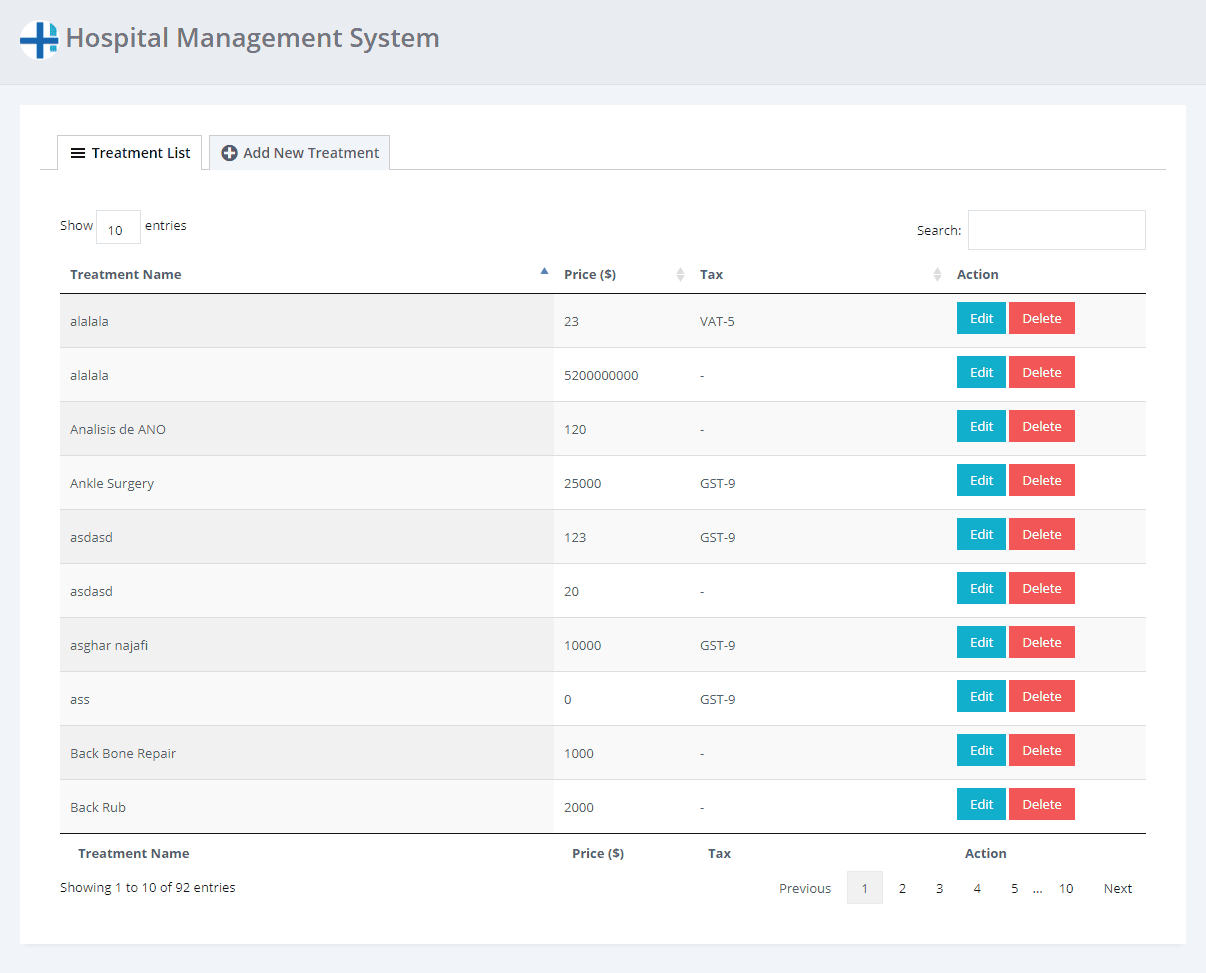Click the Hospital Management System logo icon
The width and height of the screenshot is (1206, 973).
tap(39, 40)
